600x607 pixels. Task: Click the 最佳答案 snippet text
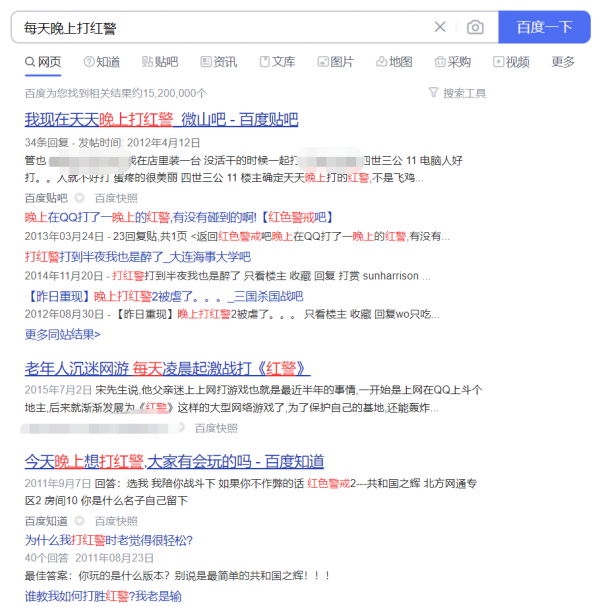178,576
